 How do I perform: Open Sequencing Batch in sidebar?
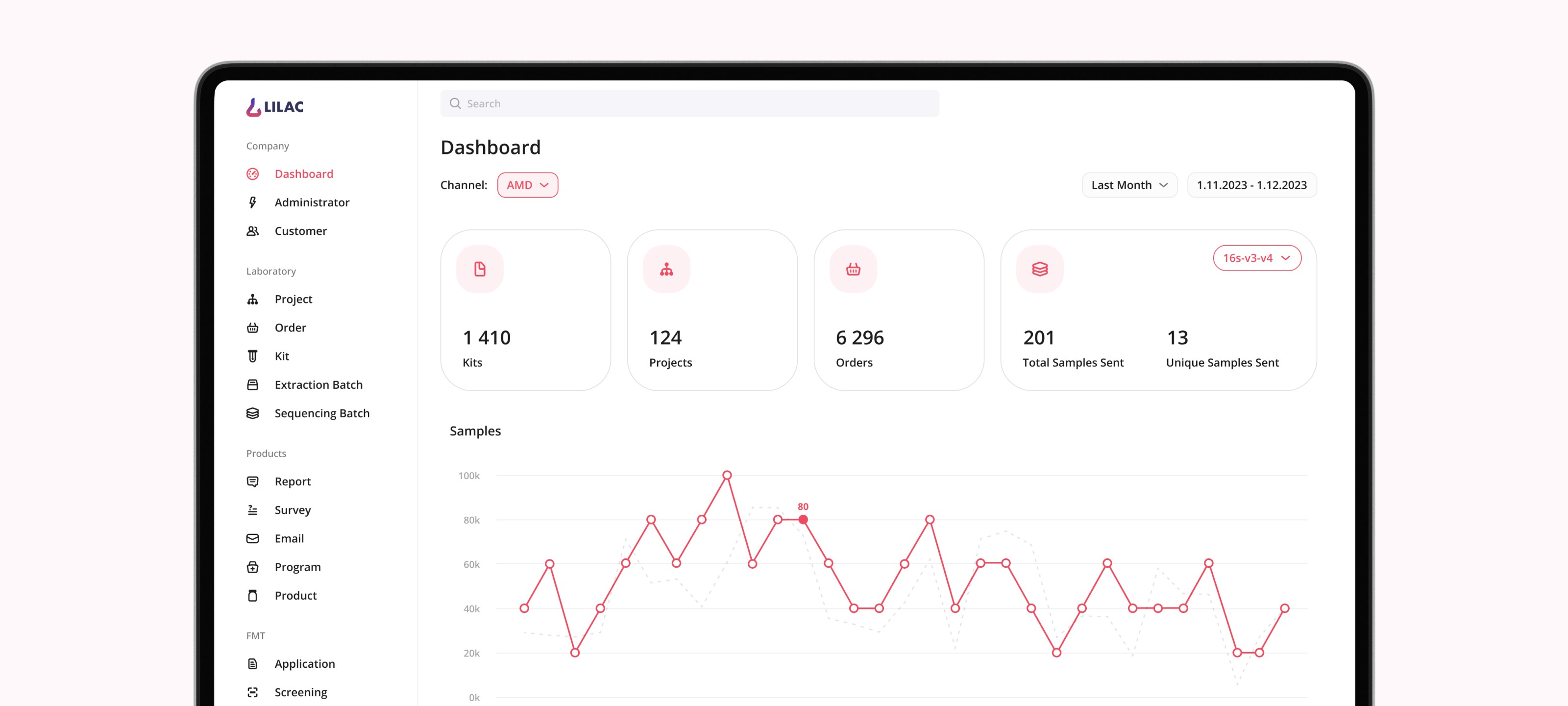[x=321, y=413]
